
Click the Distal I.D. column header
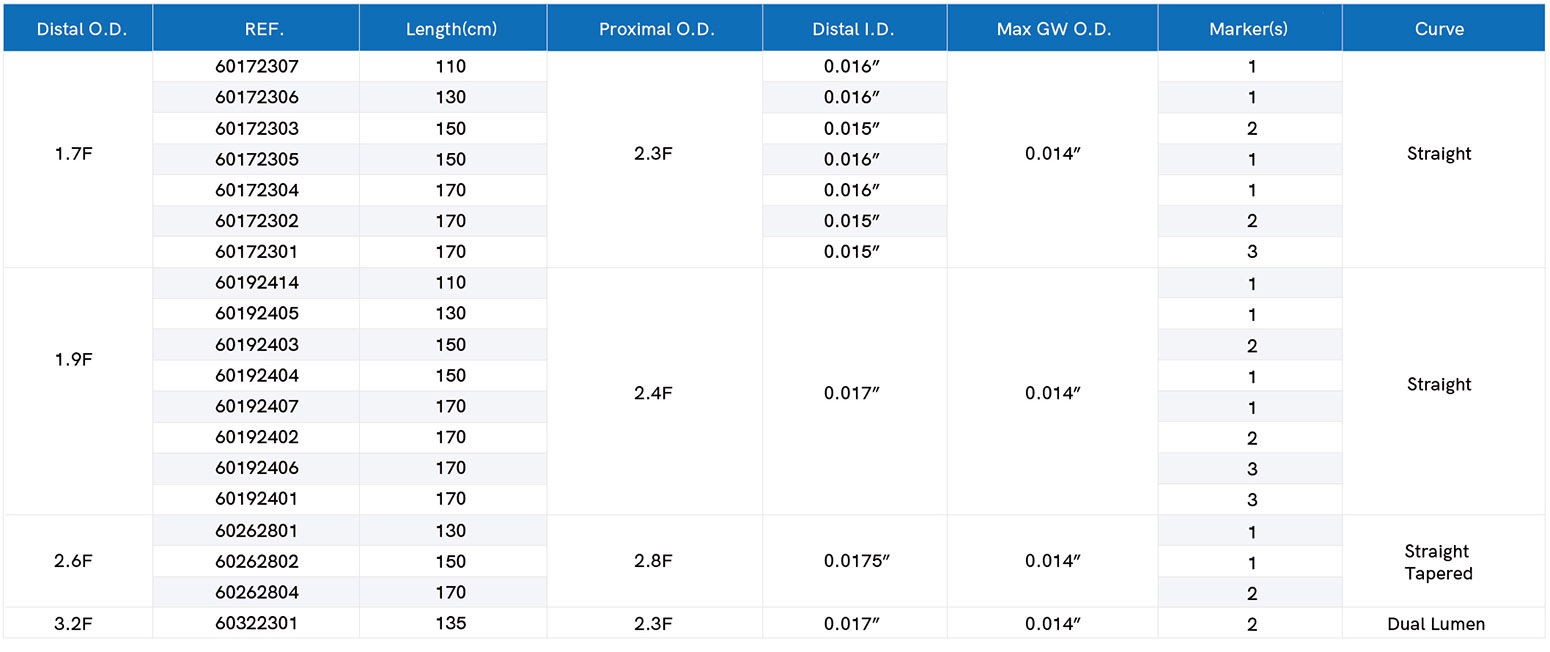point(855,28)
